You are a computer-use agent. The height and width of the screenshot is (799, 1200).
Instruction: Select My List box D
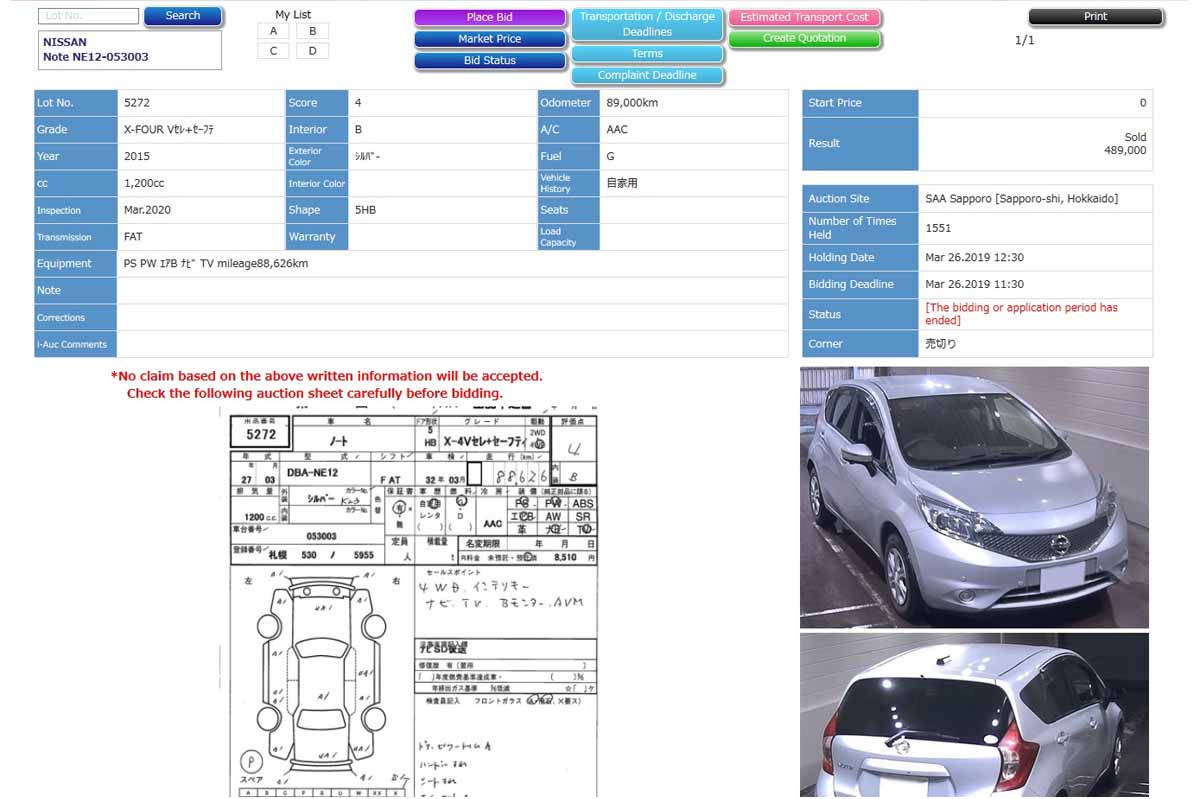point(312,51)
